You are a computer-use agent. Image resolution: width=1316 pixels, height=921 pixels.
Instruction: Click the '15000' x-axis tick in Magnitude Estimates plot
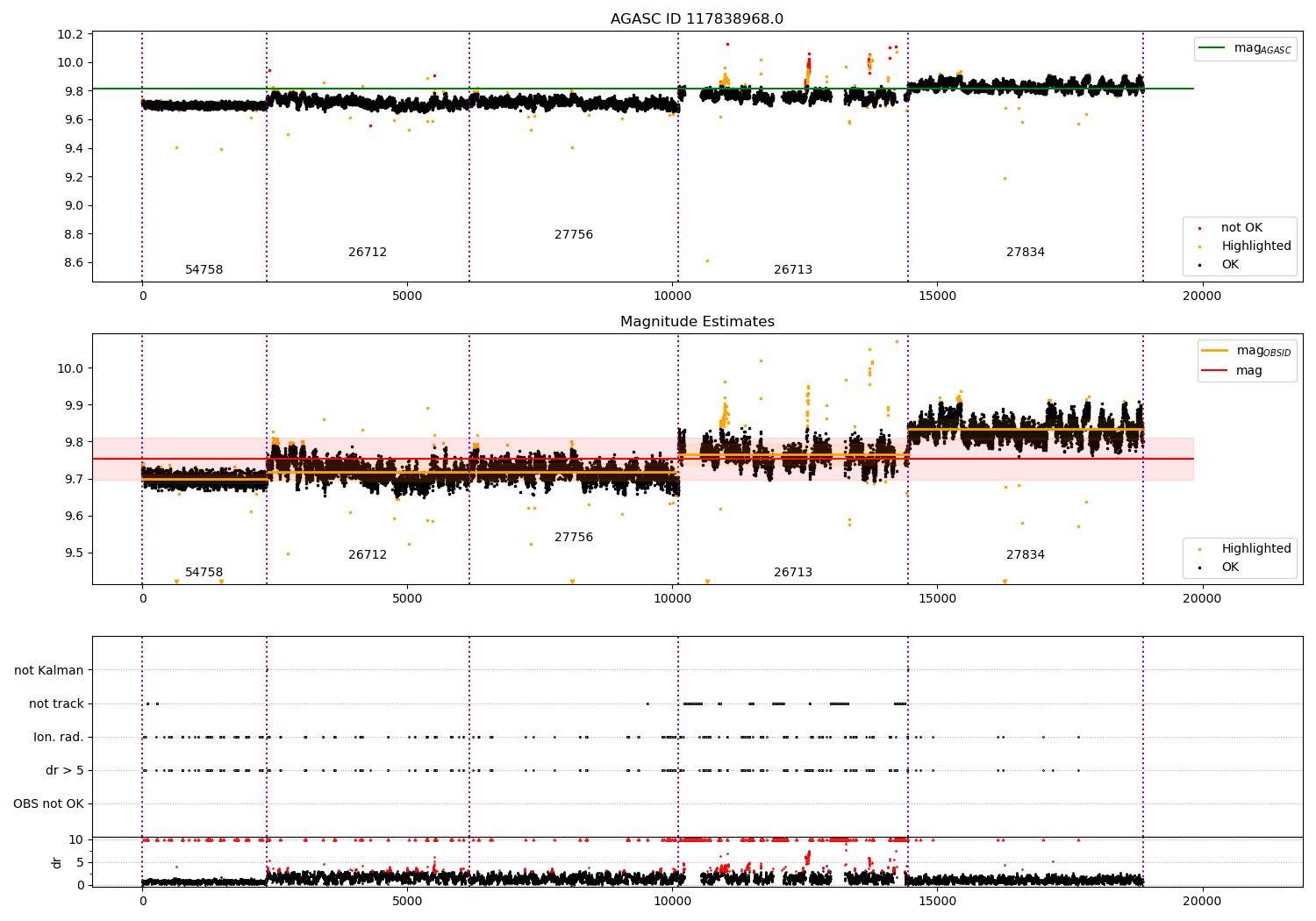coord(937,599)
